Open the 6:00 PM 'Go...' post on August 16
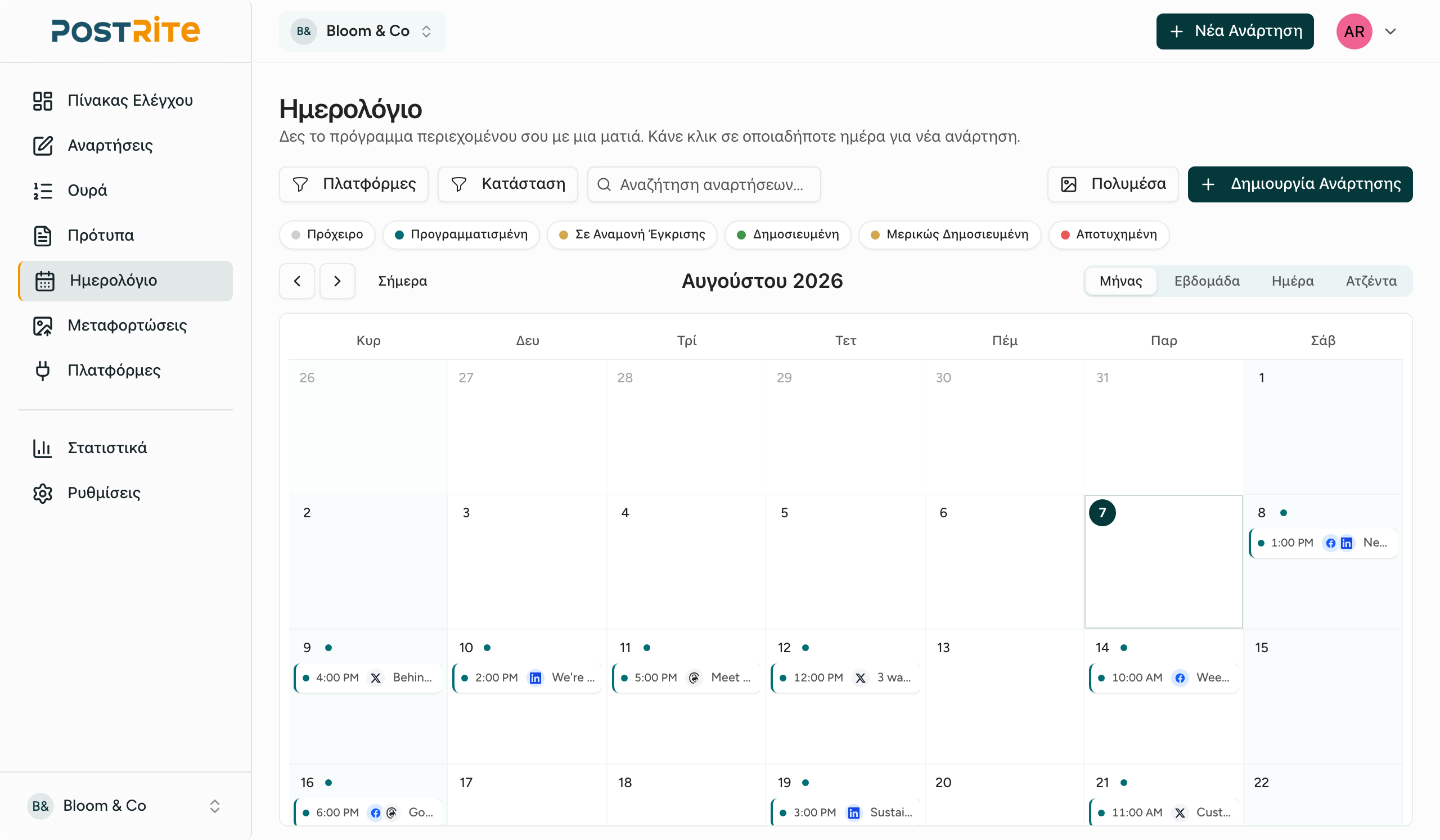Image resolution: width=1440 pixels, height=840 pixels. [368, 812]
